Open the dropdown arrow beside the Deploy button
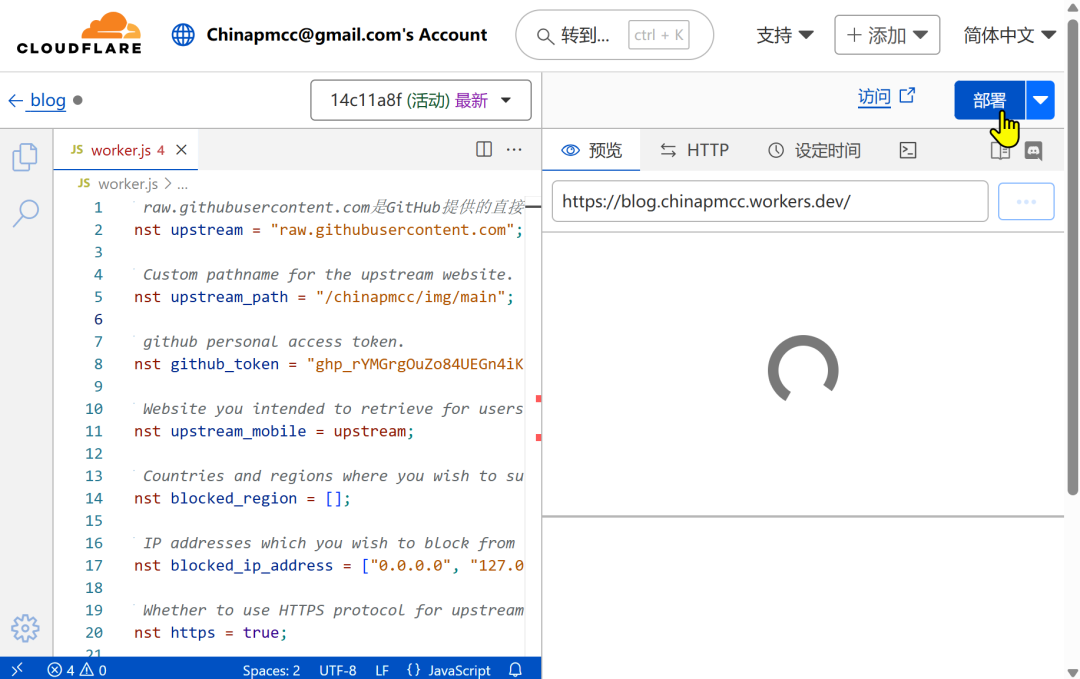 click(1041, 100)
